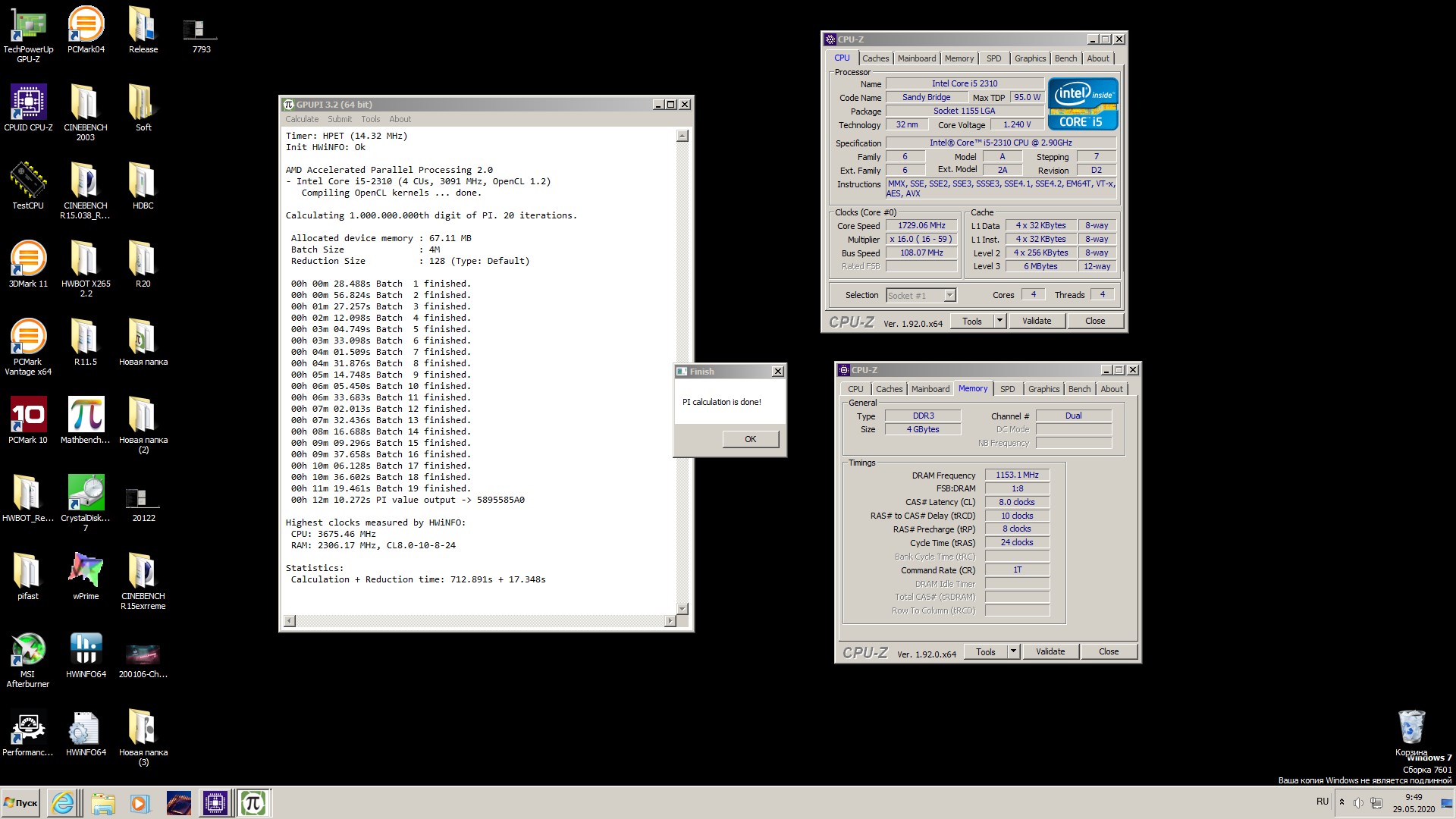Launch CrystalDiskMark 7 shortcut

[x=86, y=503]
